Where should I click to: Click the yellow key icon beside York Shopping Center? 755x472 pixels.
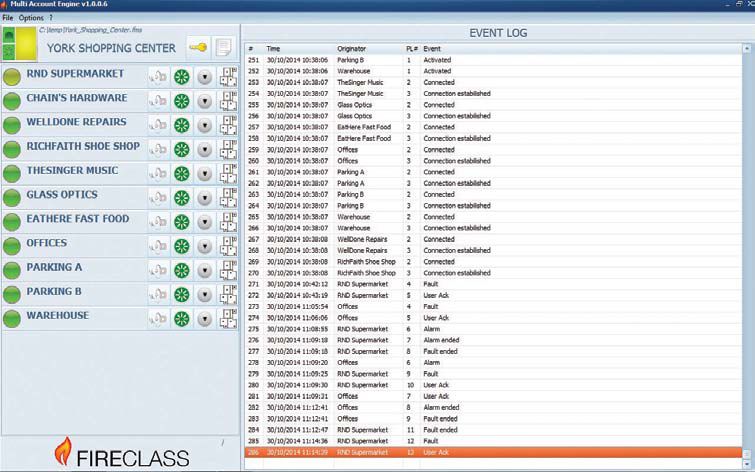pyautogui.click(x=198, y=48)
